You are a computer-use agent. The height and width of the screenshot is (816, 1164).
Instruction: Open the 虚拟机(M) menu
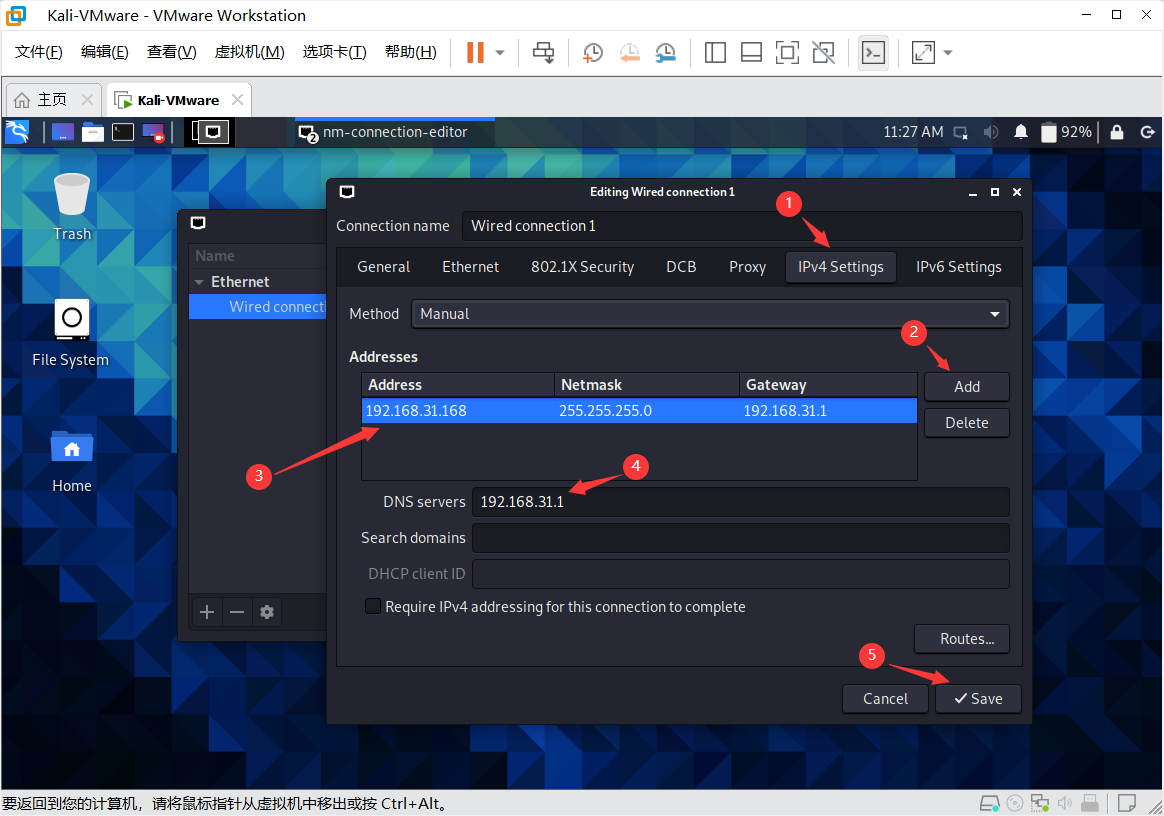tap(249, 52)
